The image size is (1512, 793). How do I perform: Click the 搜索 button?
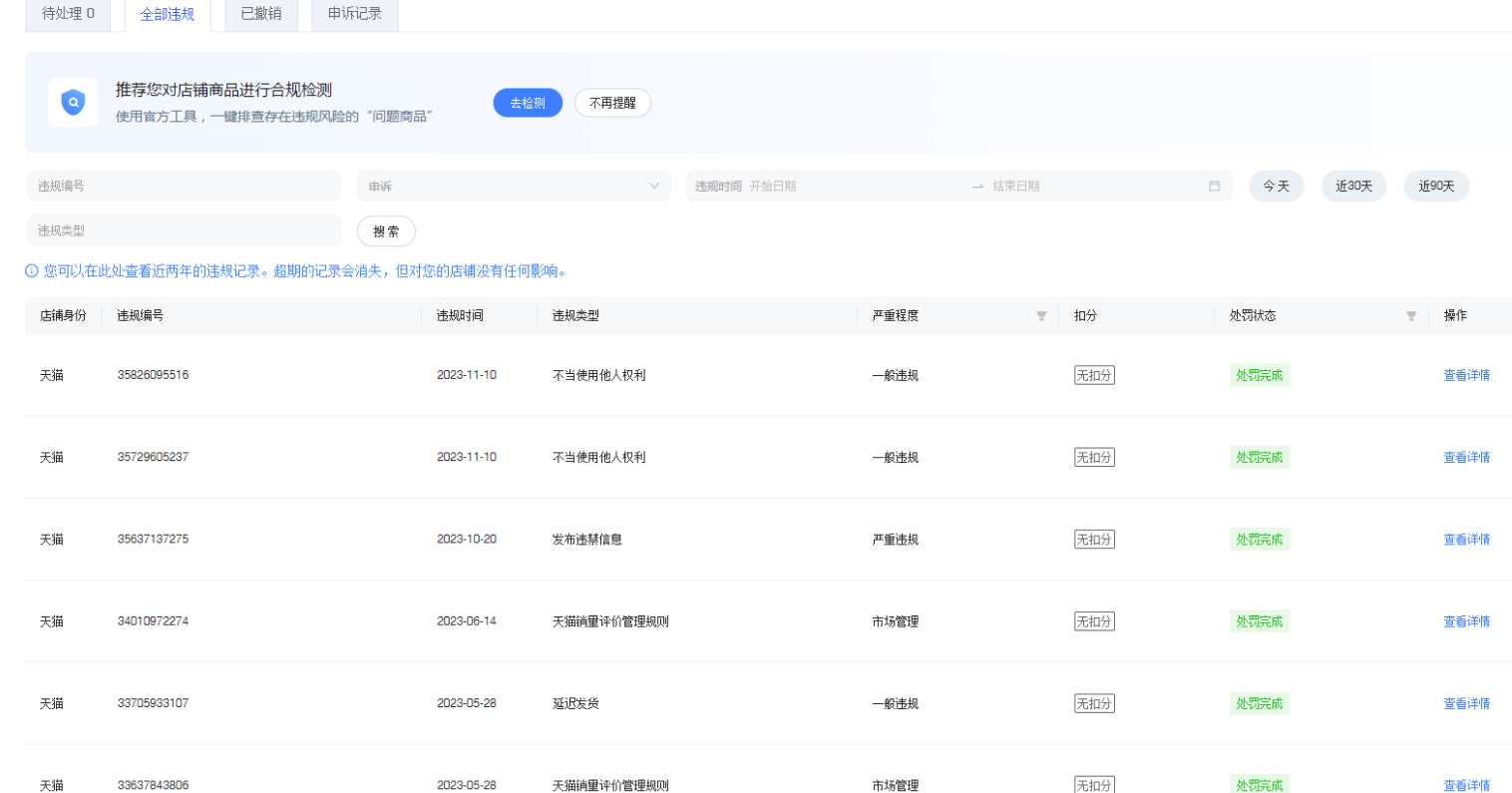coord(386,231)
